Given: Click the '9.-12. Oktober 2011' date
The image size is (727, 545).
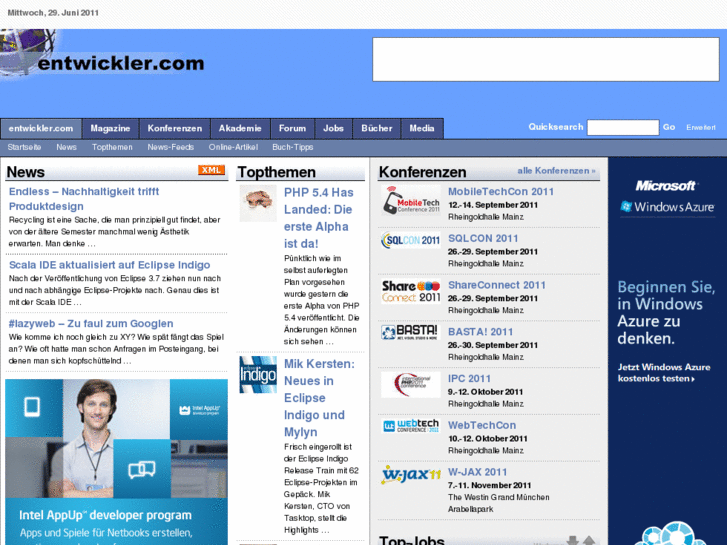Looking at the screenshot, I should click(485, 392).
